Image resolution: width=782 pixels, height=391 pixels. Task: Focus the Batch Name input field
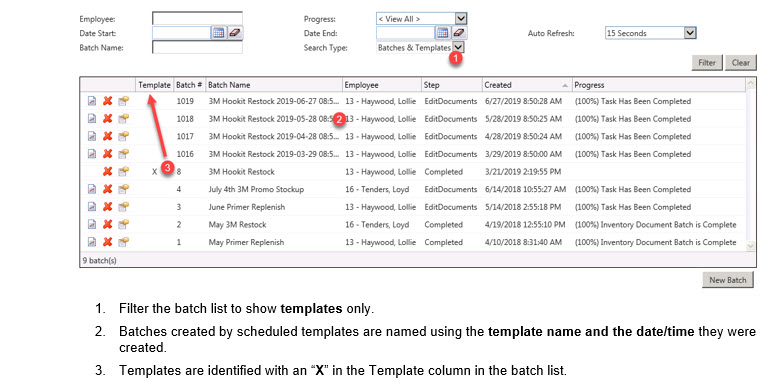click(197, 47)
